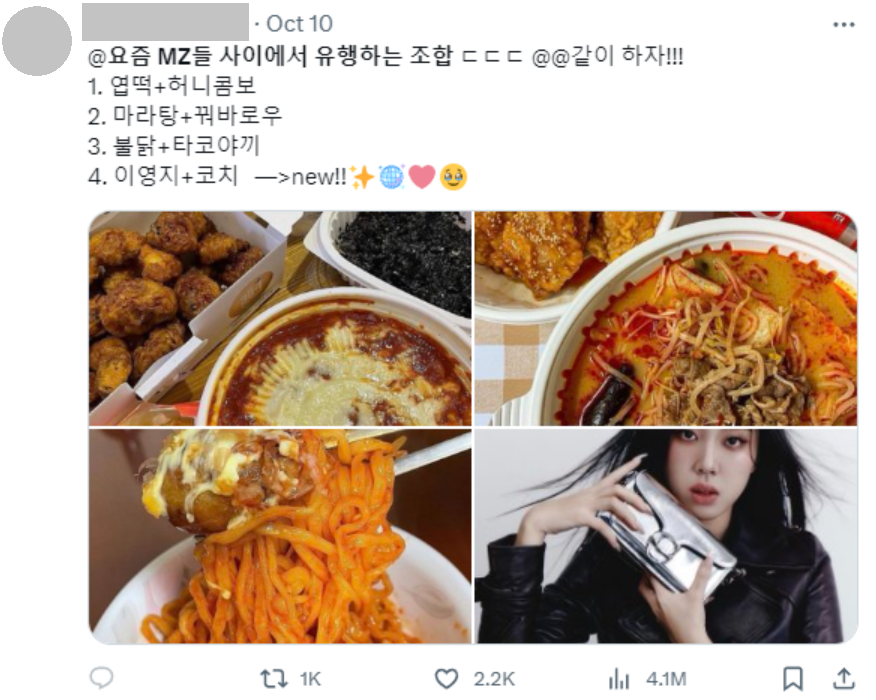
Task: Open the reply speech-bubble icon
Action: click(x=102, y=678)
